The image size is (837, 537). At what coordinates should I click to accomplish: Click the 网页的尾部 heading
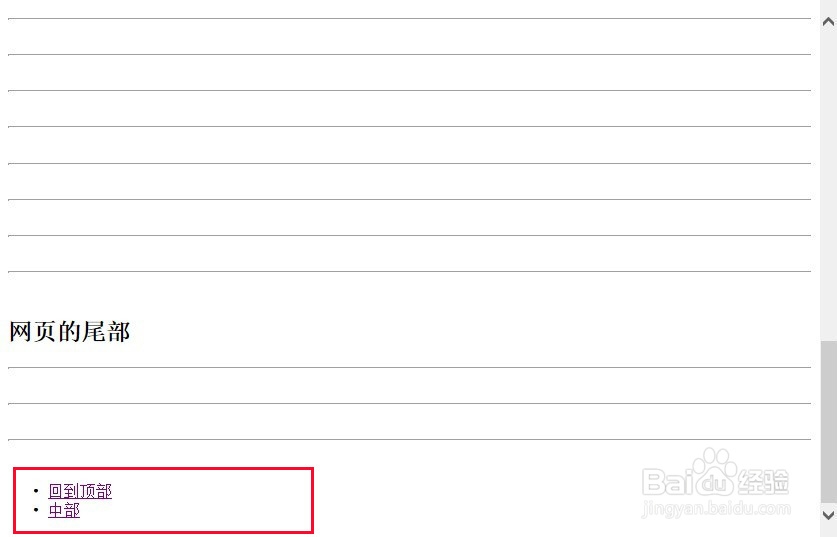pos(70,332)
